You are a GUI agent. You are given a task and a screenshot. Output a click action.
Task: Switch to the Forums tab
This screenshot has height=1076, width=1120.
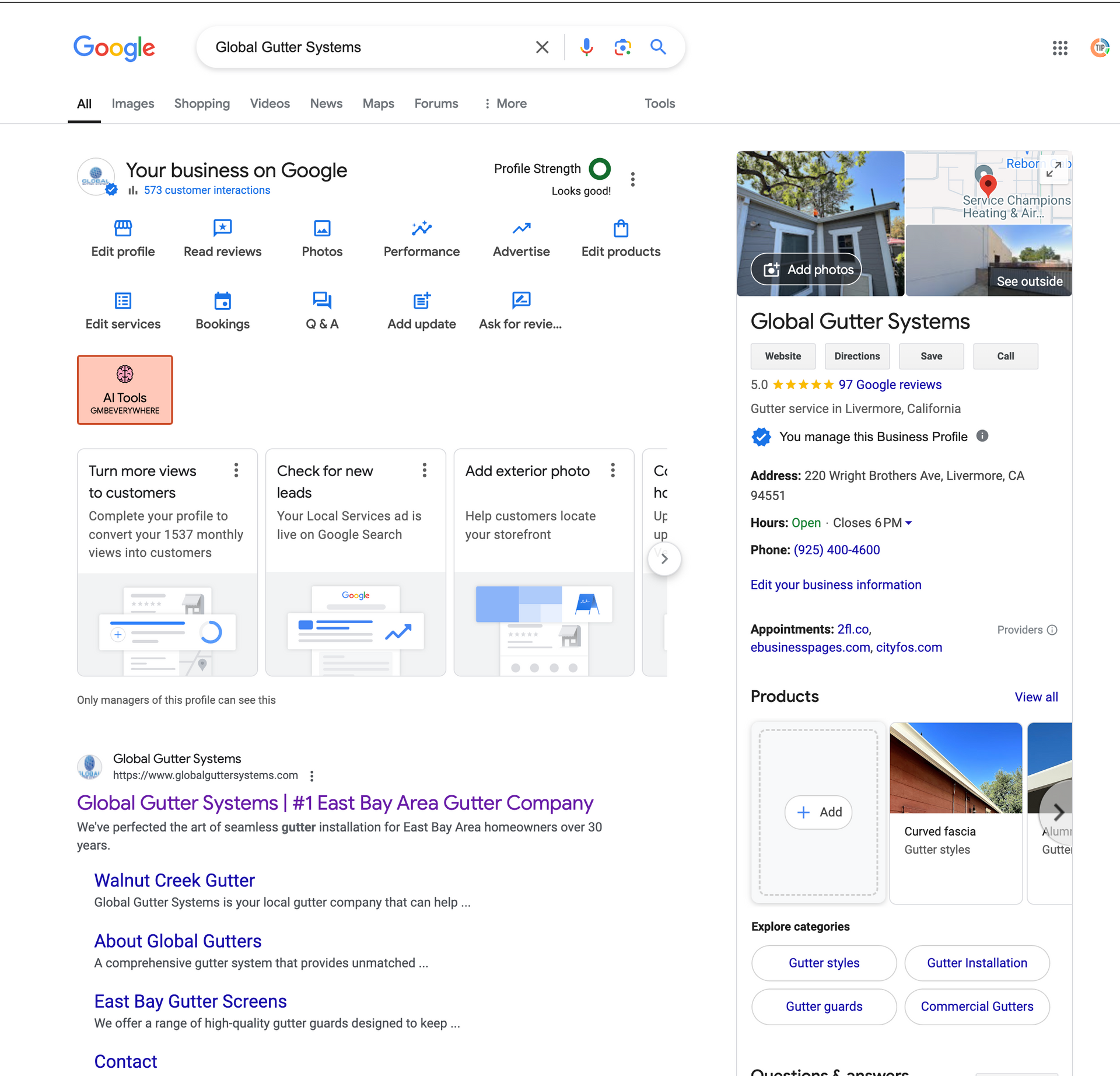click(x=436, y=103)
